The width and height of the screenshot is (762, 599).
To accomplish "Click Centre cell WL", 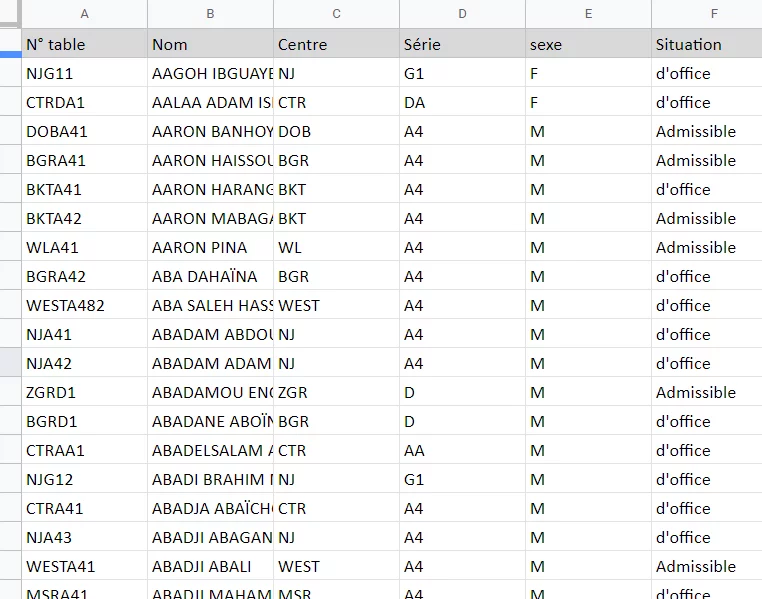I will point(336,247).
